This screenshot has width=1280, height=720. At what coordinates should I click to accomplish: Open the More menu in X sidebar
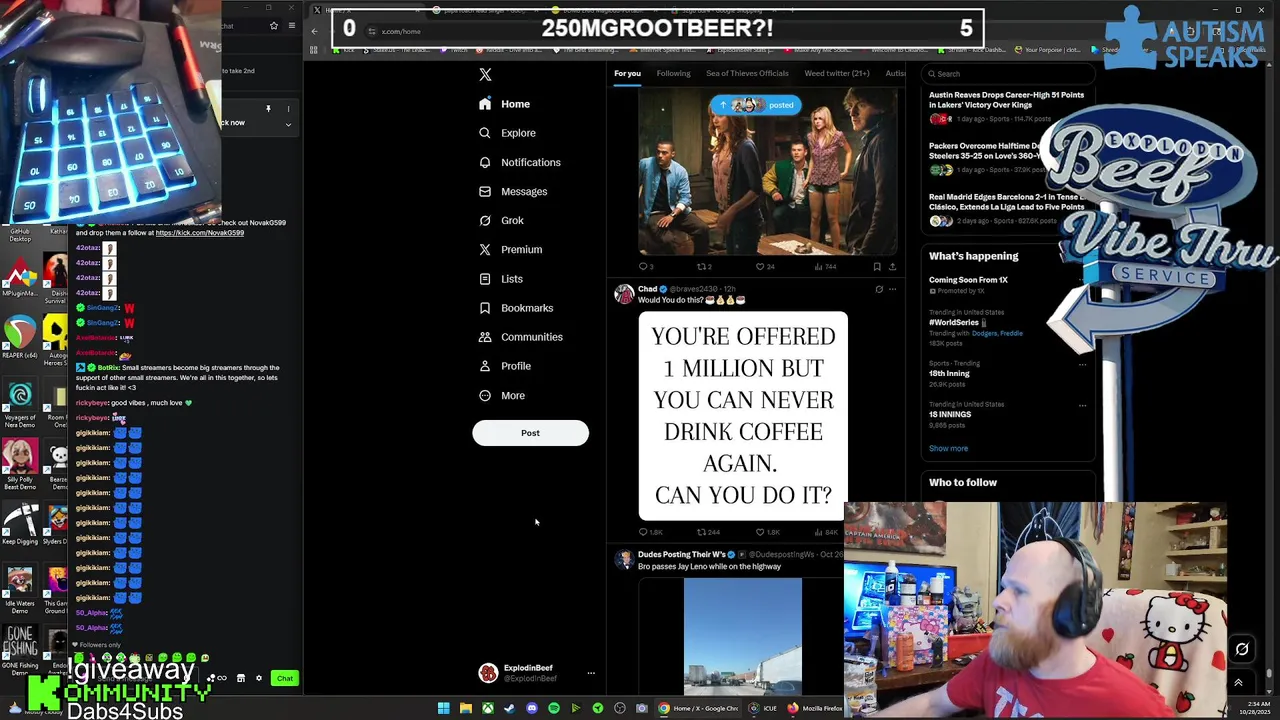[502, 395]
